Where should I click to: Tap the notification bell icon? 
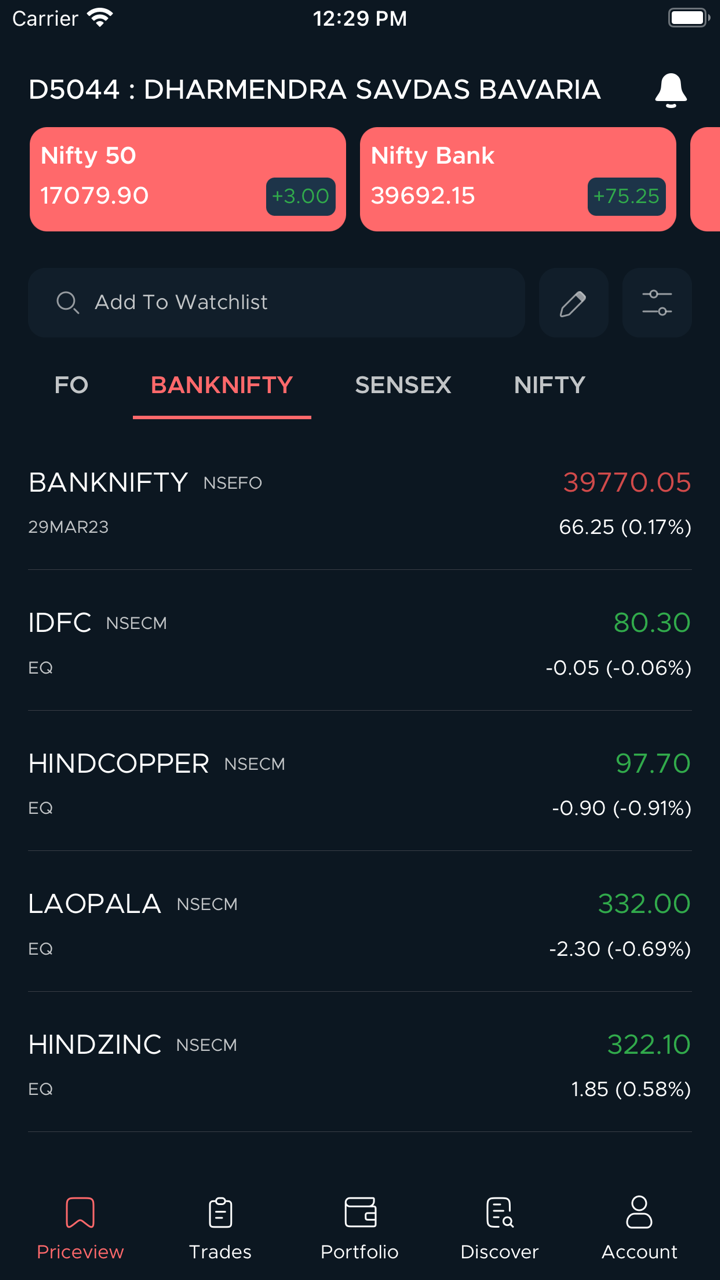pos(670,90)
